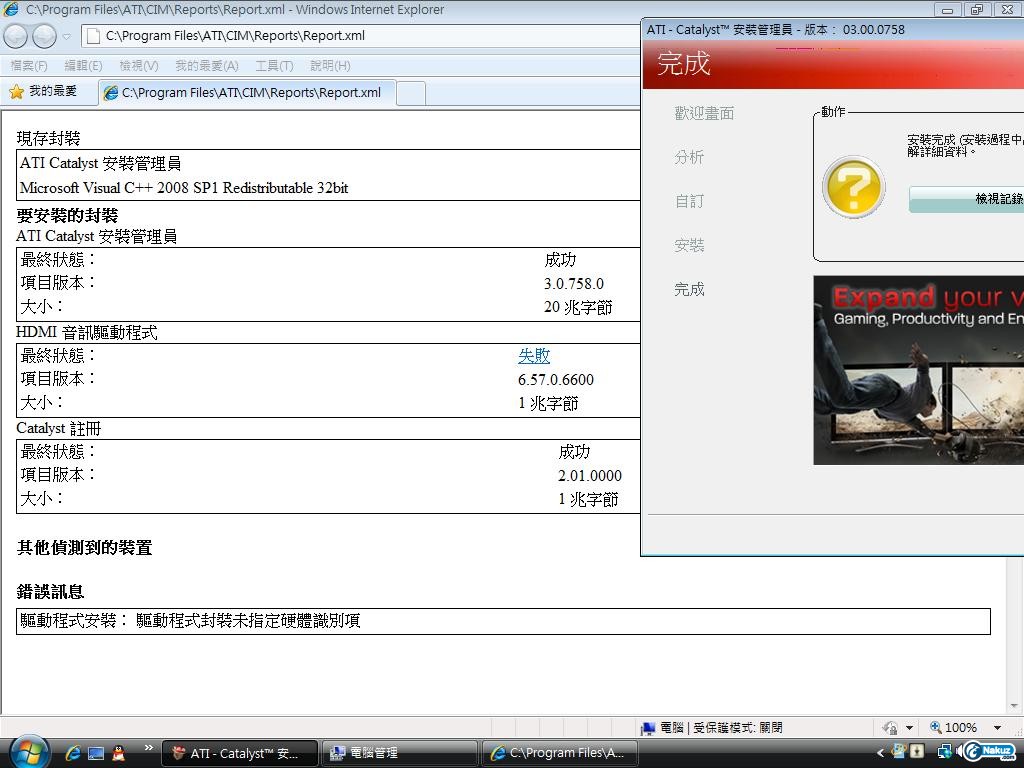Open the 檔案(F) menu
The width and height of the screenshot is (1024, 768).
(29, 66)
